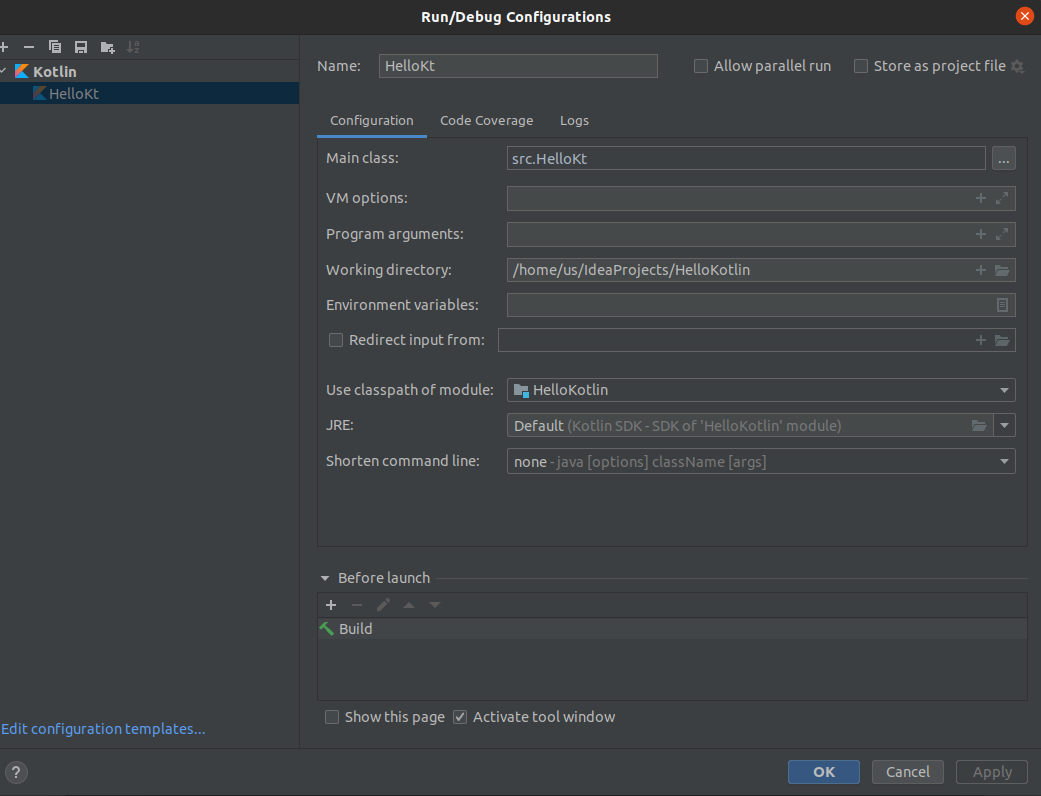Browse for working directory folder
Screen dimensions: 1041x796
tap(1002, 270)
